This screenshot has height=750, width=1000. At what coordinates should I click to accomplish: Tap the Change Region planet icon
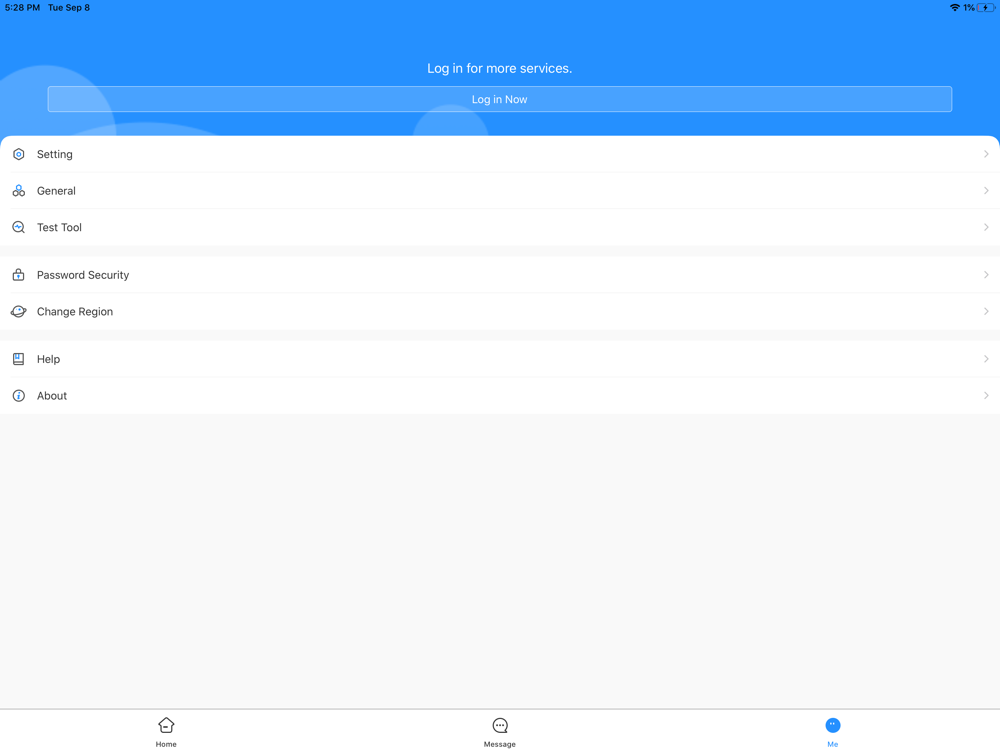pyautogui.click(x=18, y=311)
